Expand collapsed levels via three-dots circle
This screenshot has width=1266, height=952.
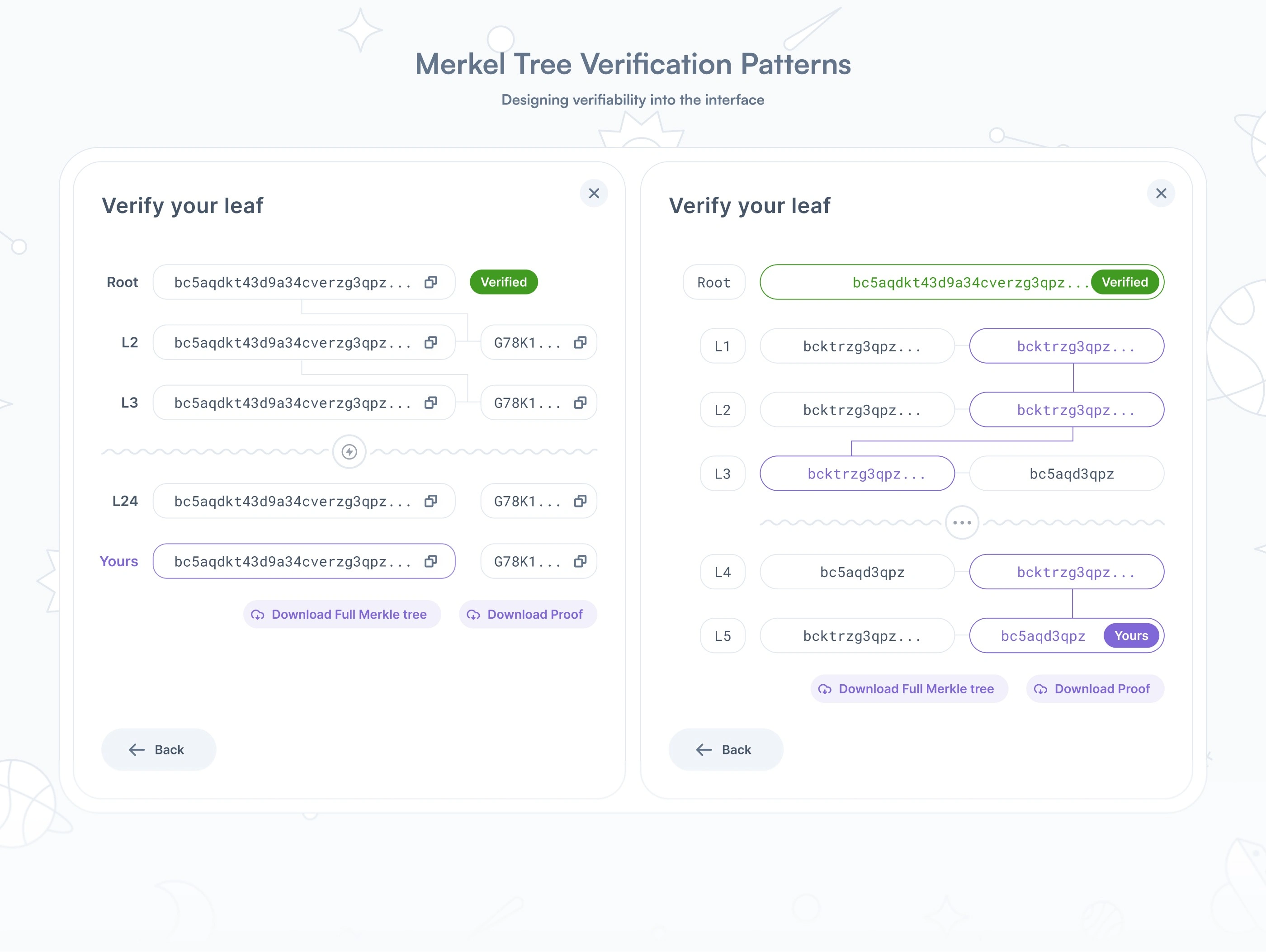click(962, 522)
